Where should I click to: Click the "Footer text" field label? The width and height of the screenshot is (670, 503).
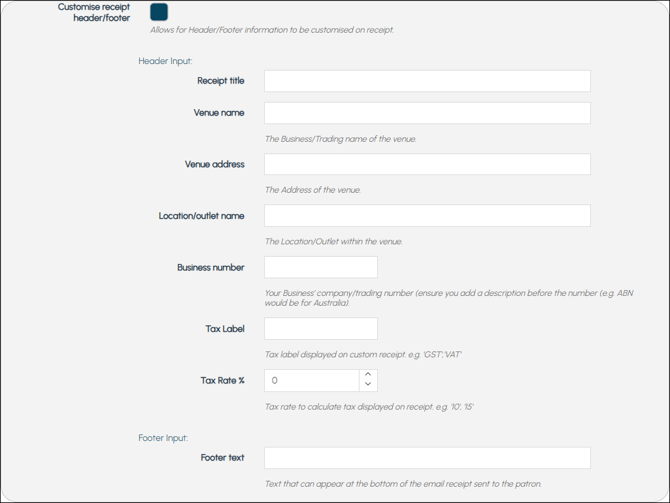[222, 458]
